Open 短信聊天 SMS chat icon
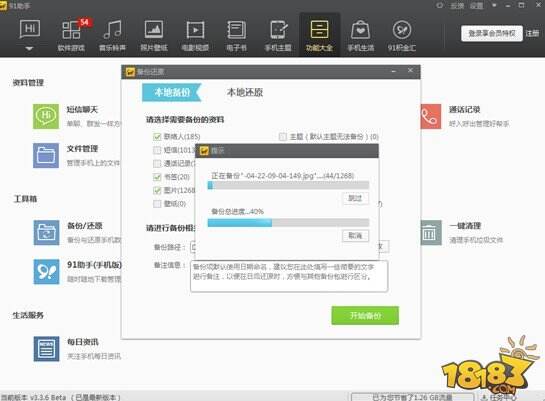 coord(46,116)
